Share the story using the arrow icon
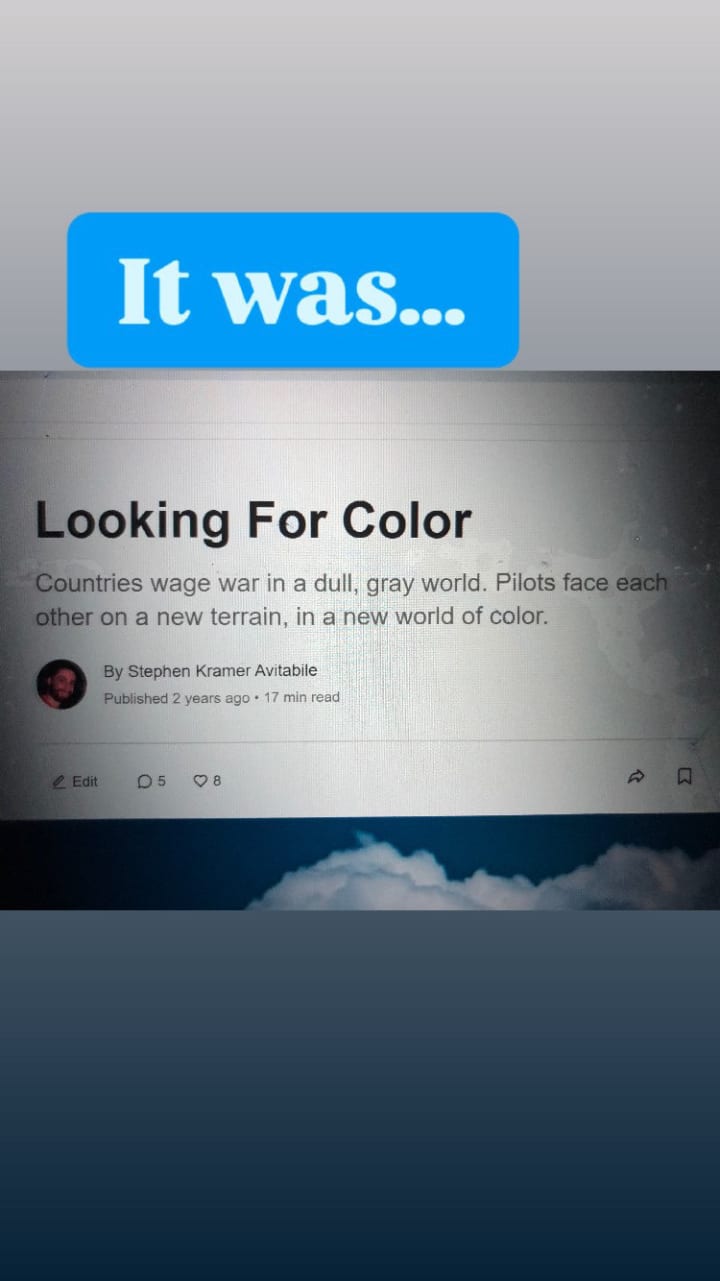 (636, 776)
